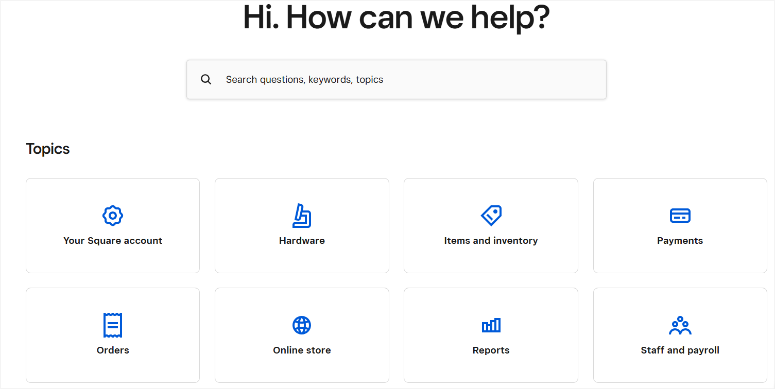Open the Payments help topic
Screen dimensions: 775x389
click(680, 225)
